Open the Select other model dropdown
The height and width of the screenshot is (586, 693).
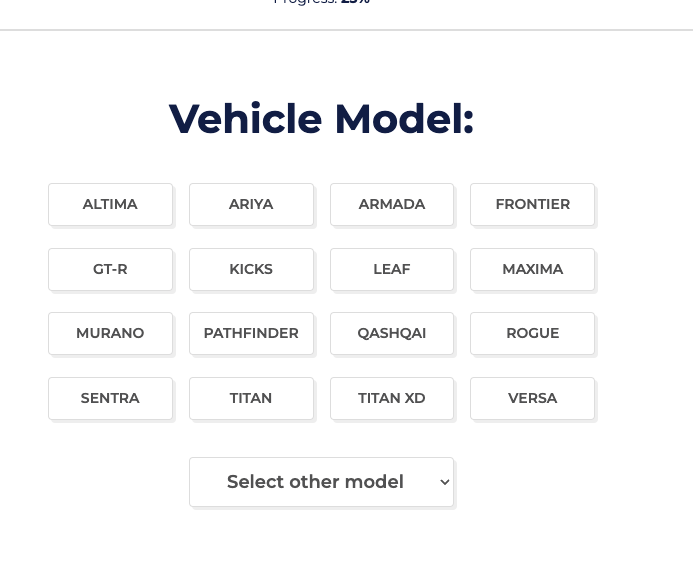point(315,482)
